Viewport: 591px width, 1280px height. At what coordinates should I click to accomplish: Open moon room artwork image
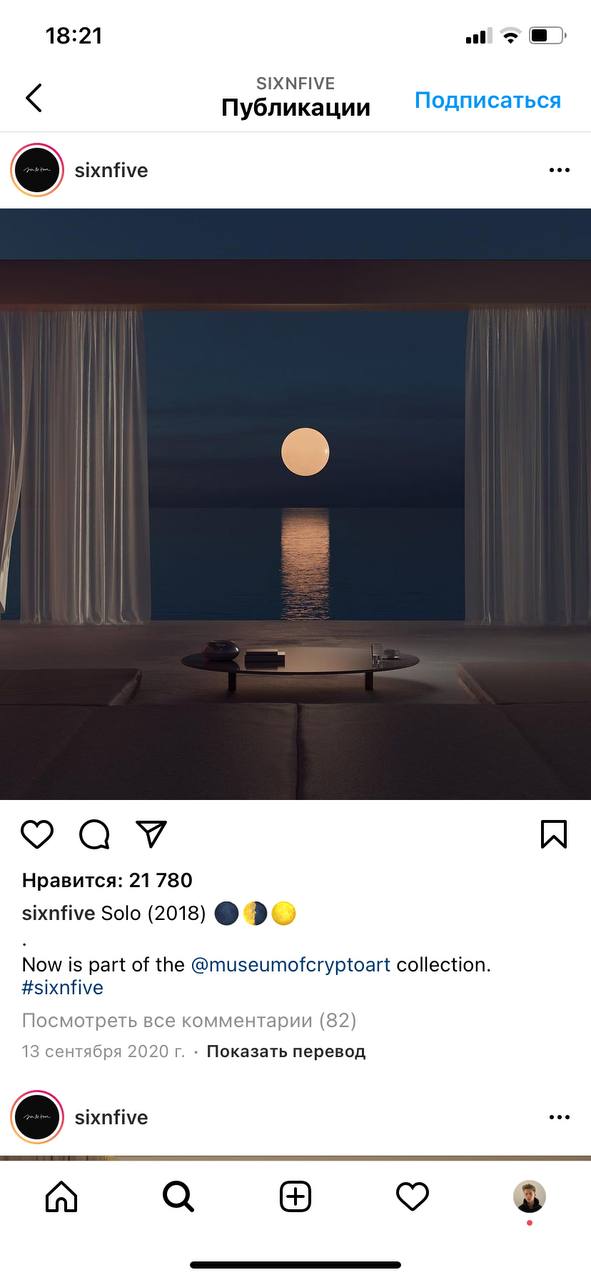[295, 504]
